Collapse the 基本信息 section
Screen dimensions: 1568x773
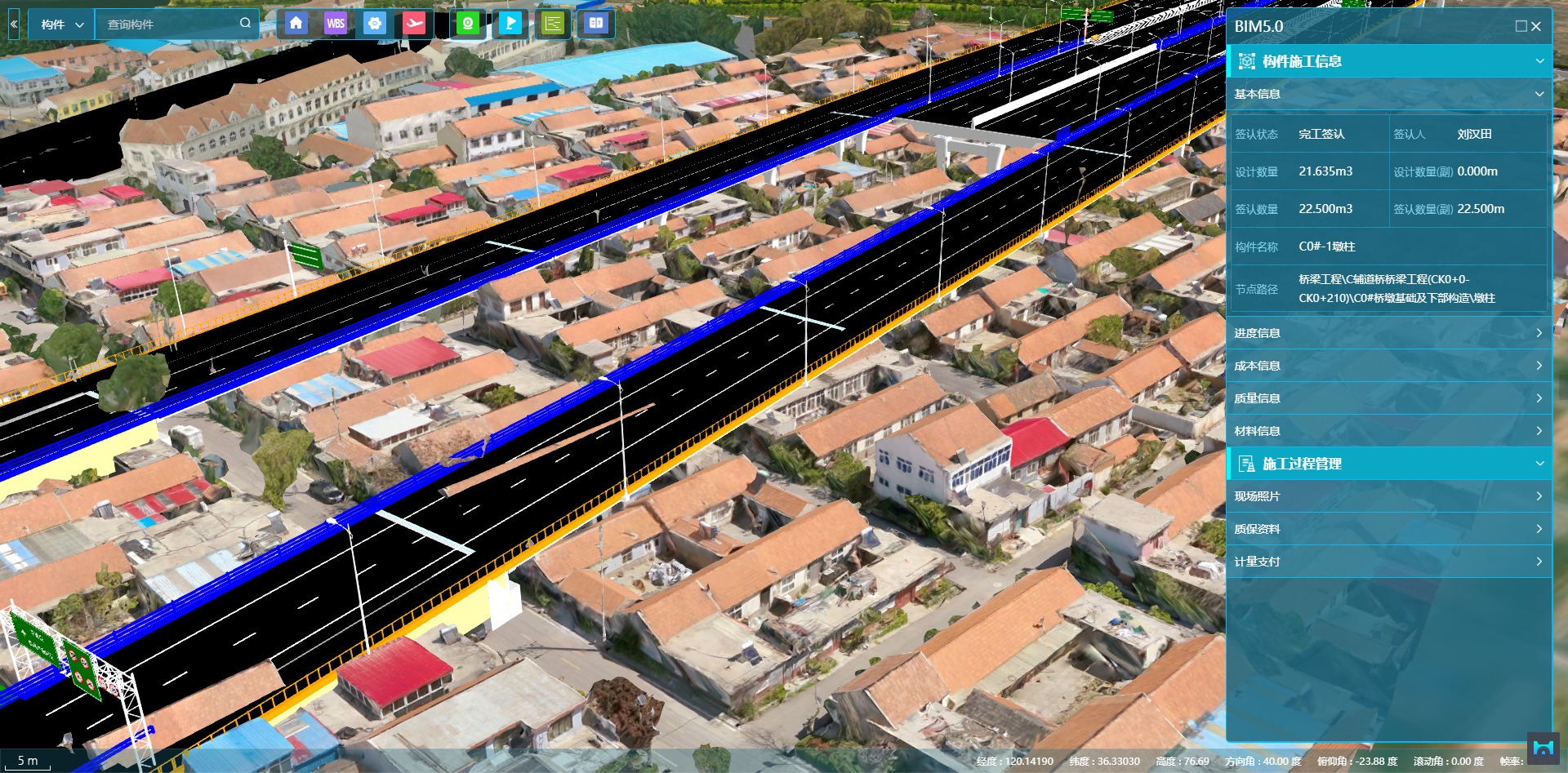(x=1539, y=95)
